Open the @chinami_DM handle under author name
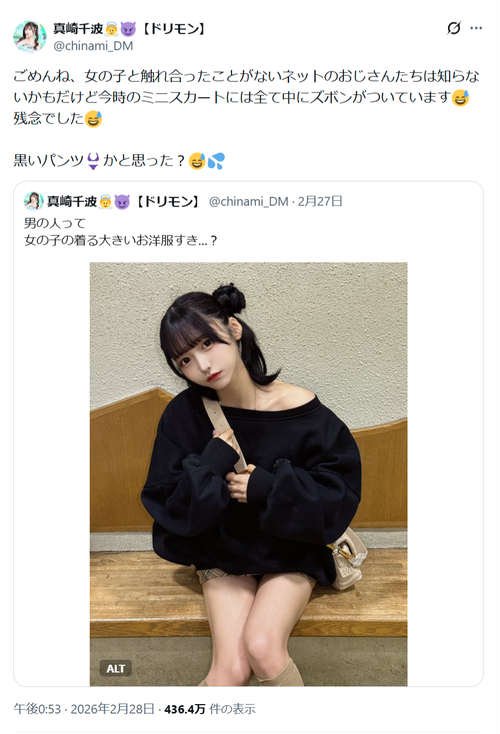The image size is (500, 734). point(93,45)
